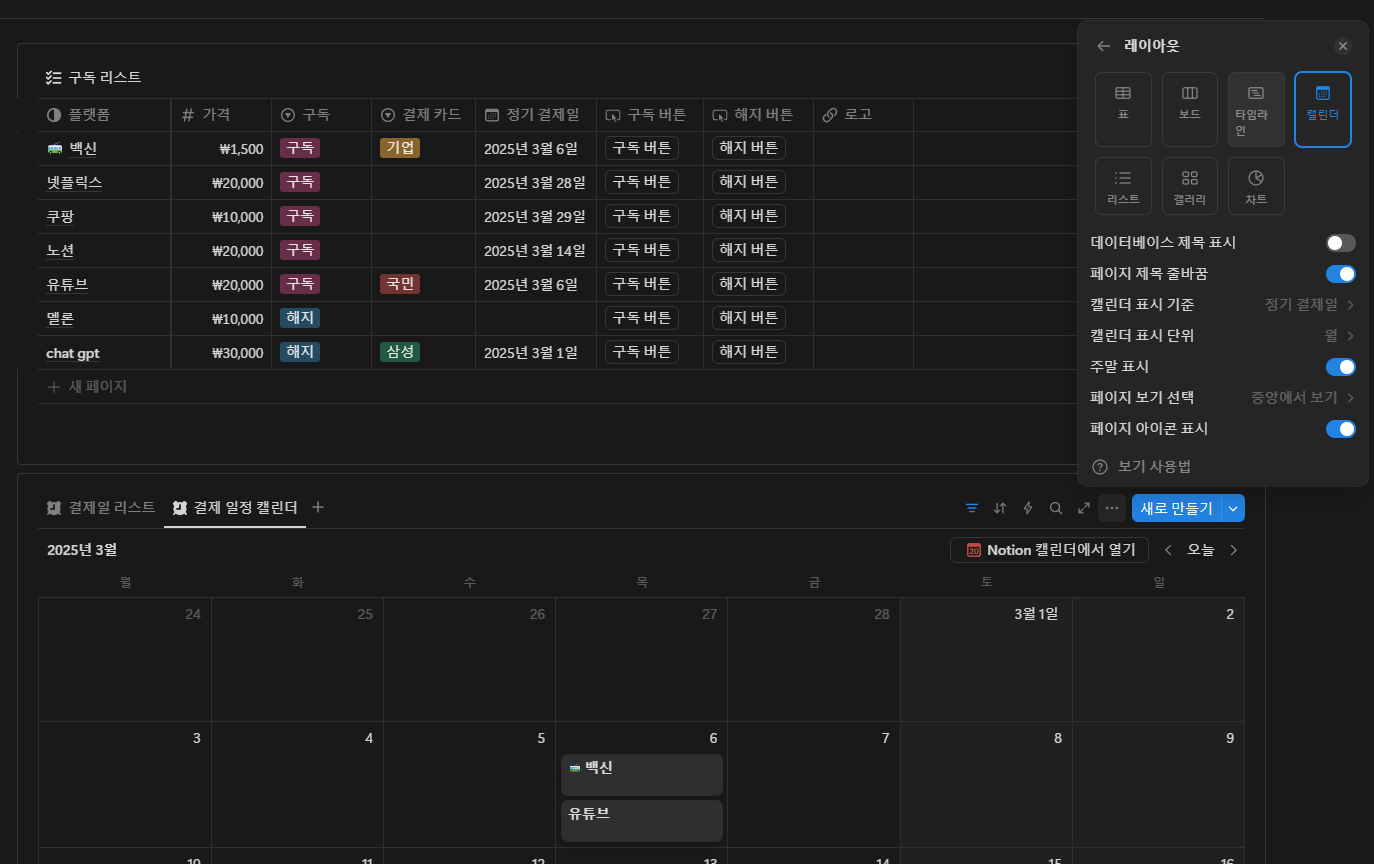Open 캘린더 표시 단위 setting

(1222, 336)
